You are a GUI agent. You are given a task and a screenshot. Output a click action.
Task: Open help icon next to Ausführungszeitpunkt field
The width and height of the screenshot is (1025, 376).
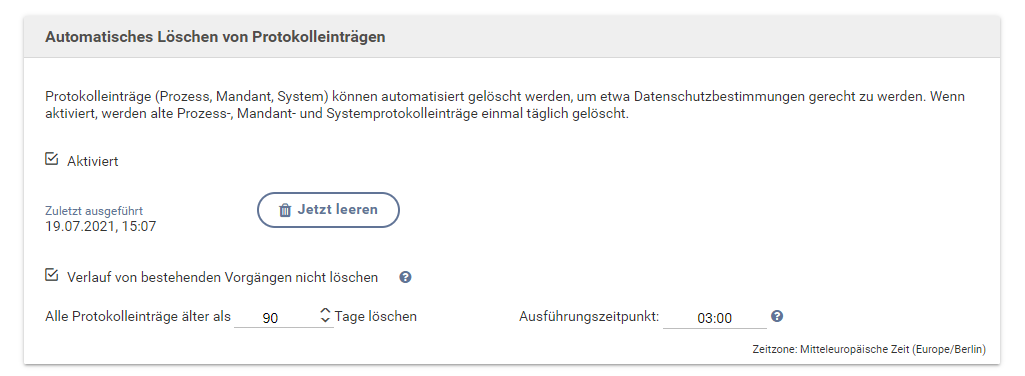(x=777, y=316)
